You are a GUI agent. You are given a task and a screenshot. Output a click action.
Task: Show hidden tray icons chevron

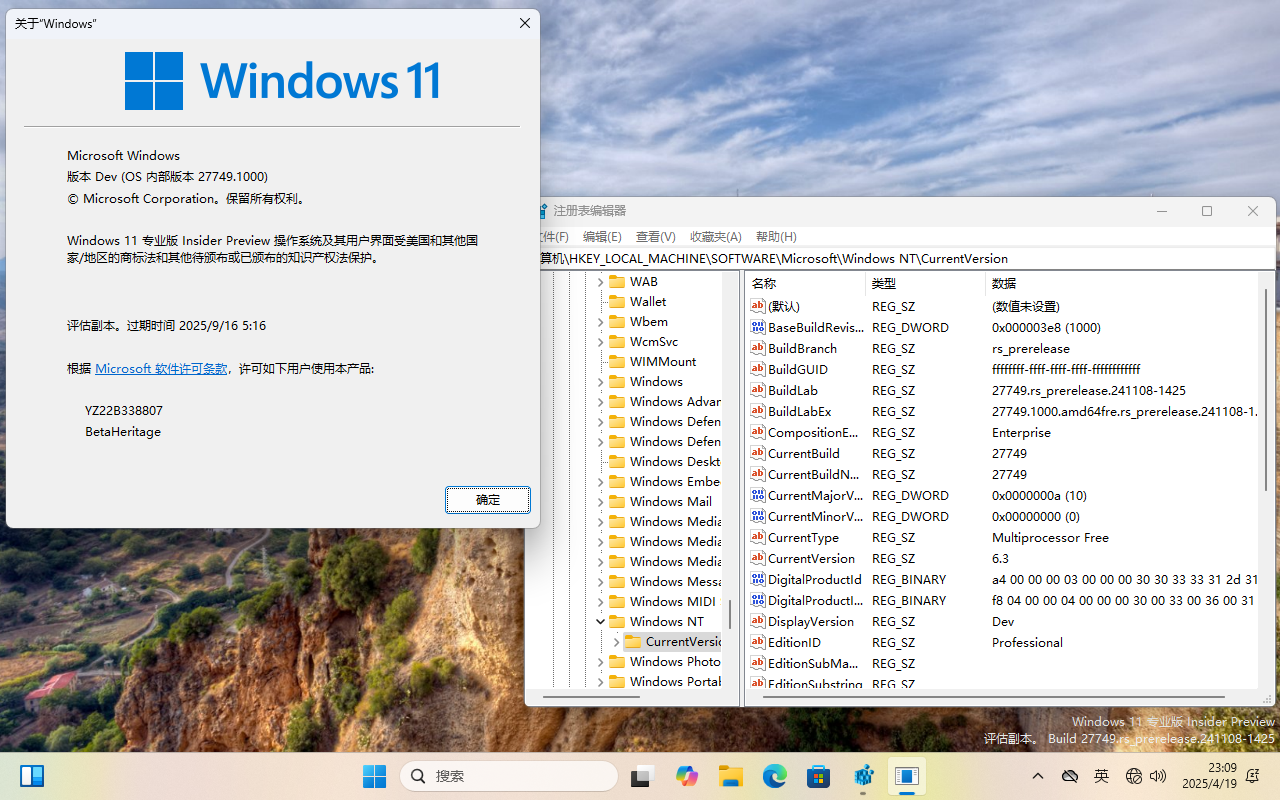point(1038,776)
